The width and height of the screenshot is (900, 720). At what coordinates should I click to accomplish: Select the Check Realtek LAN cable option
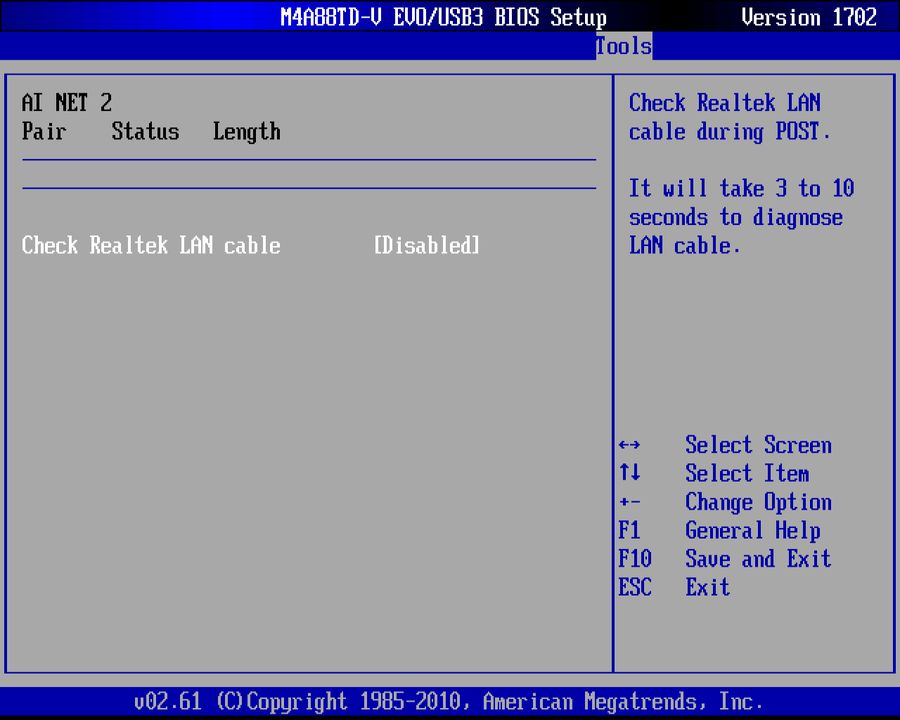click(x=150, y=245)
